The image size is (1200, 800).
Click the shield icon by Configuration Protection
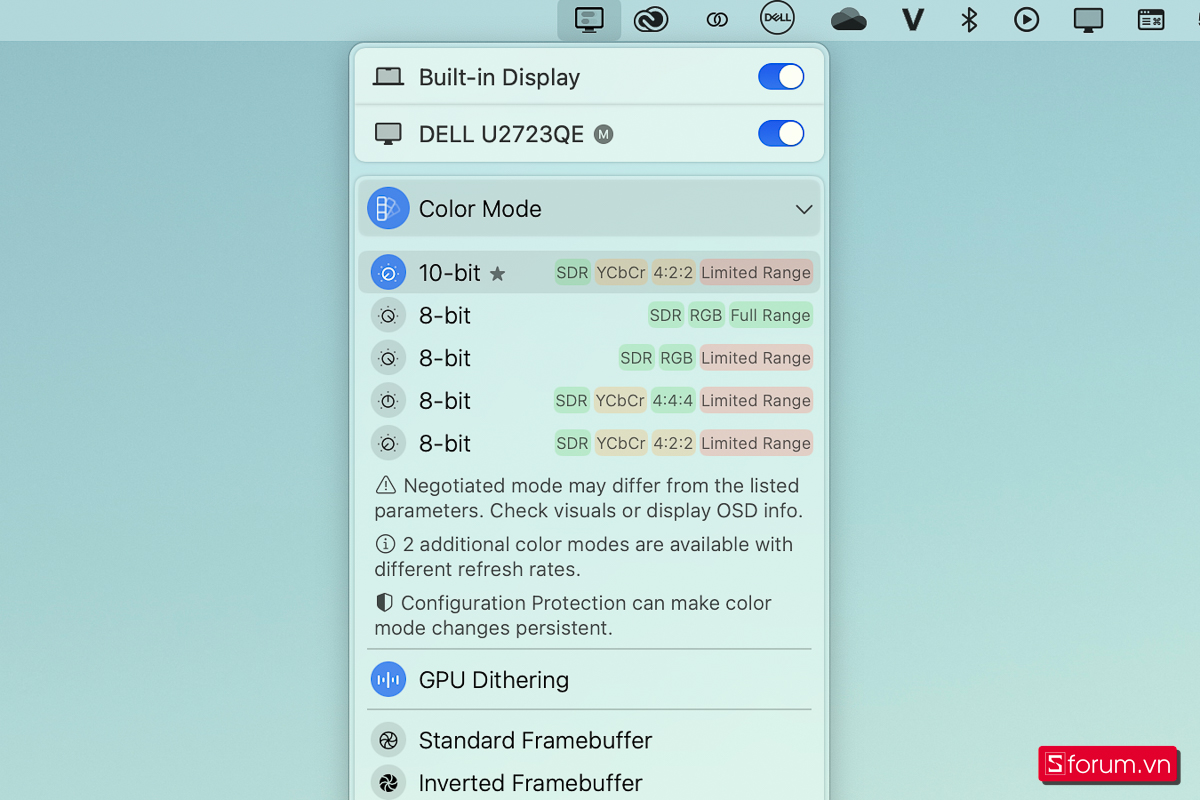point(384,603)
